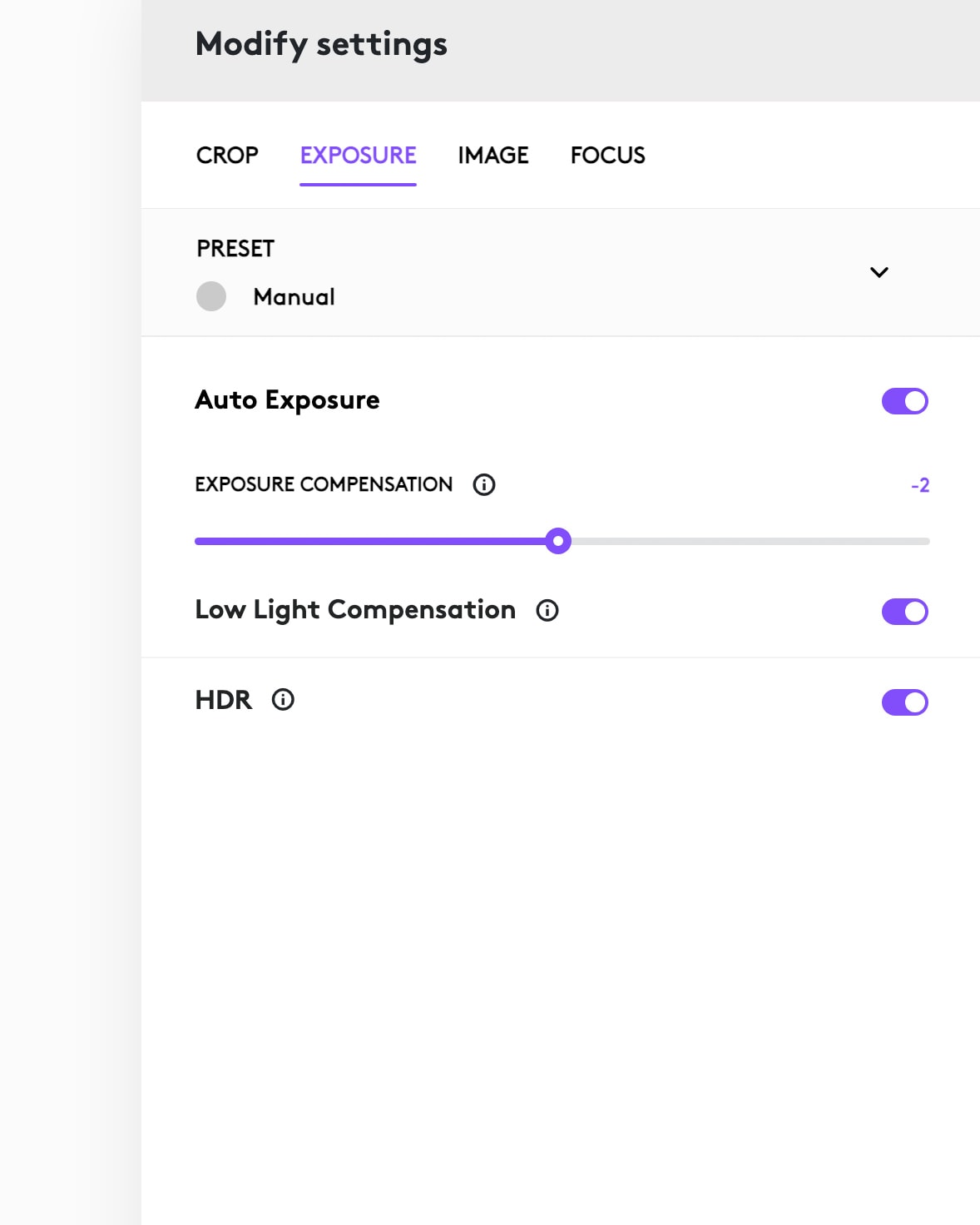Select the EXPOSURE tab
Image resolution: width=980 pixels, height=1225 pixels.
pyautogui.click(x=359, y=156)
